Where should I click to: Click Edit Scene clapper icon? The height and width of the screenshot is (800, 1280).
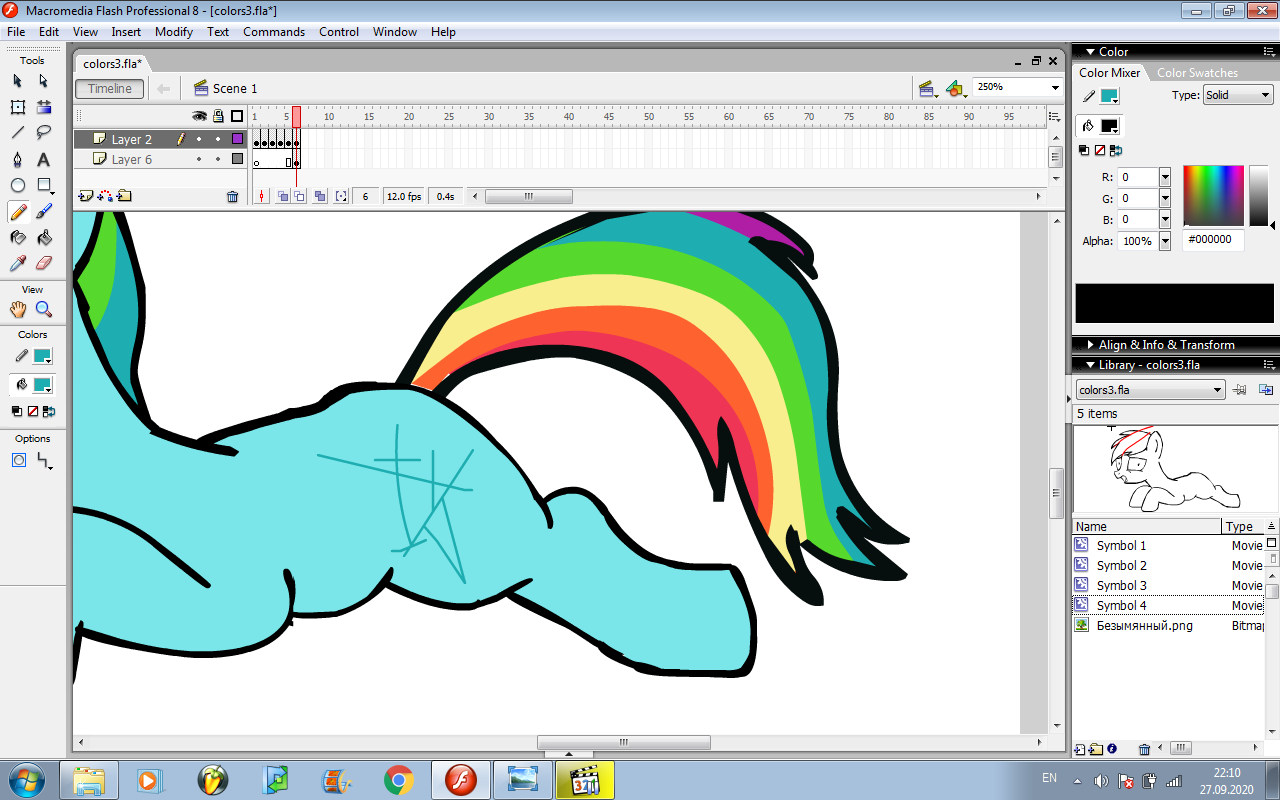click(x=927, y=88)
